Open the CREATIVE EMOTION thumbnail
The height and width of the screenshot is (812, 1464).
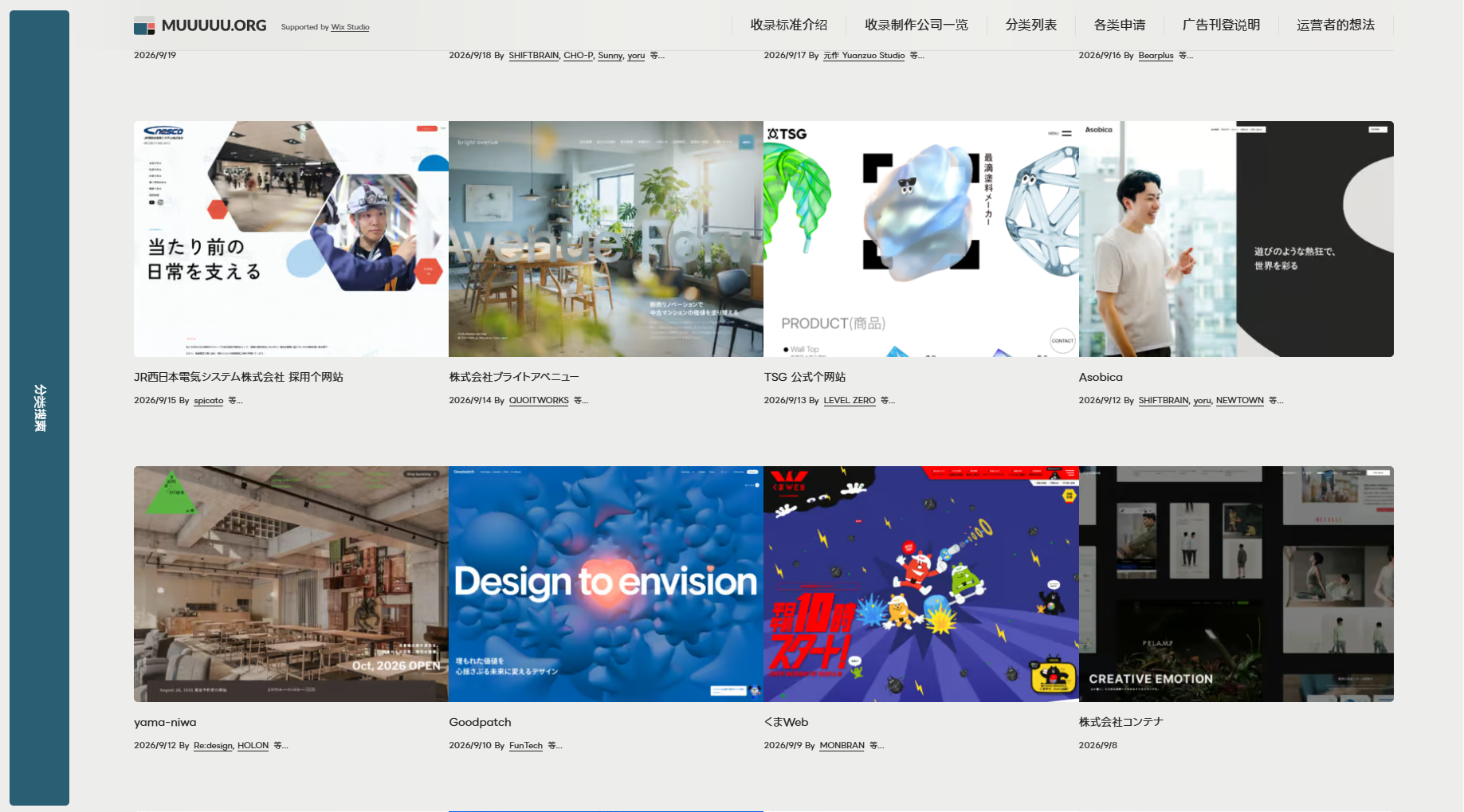[1236, 584]
